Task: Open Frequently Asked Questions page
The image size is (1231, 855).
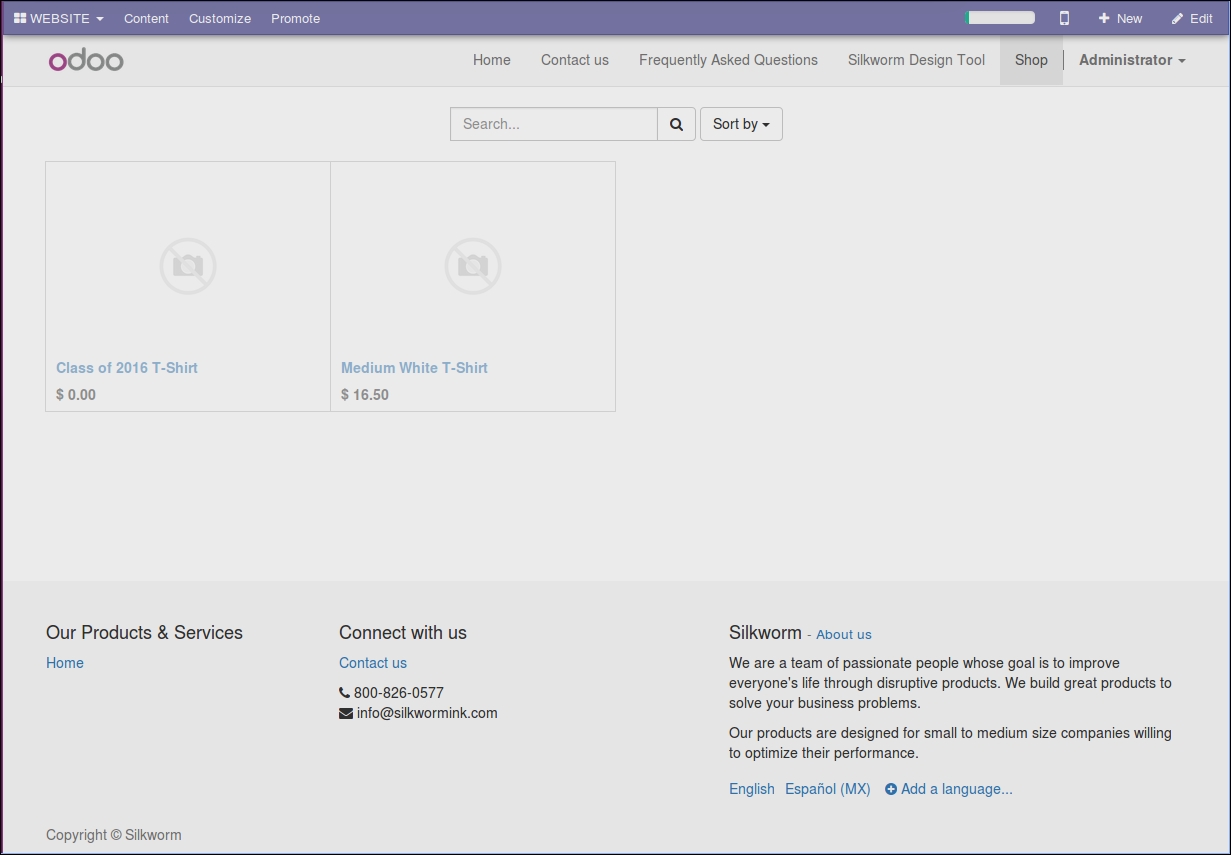Action: pyautogui.click(x=728, y=60)
